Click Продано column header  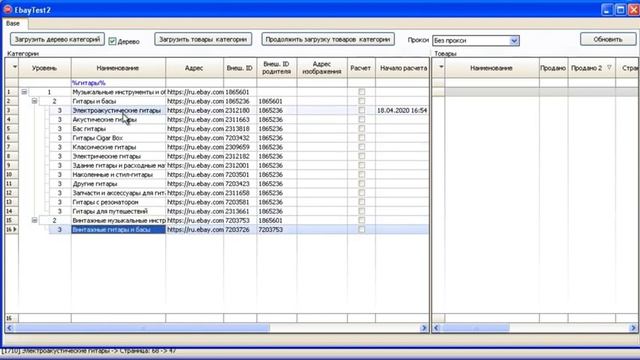[553, 68]
